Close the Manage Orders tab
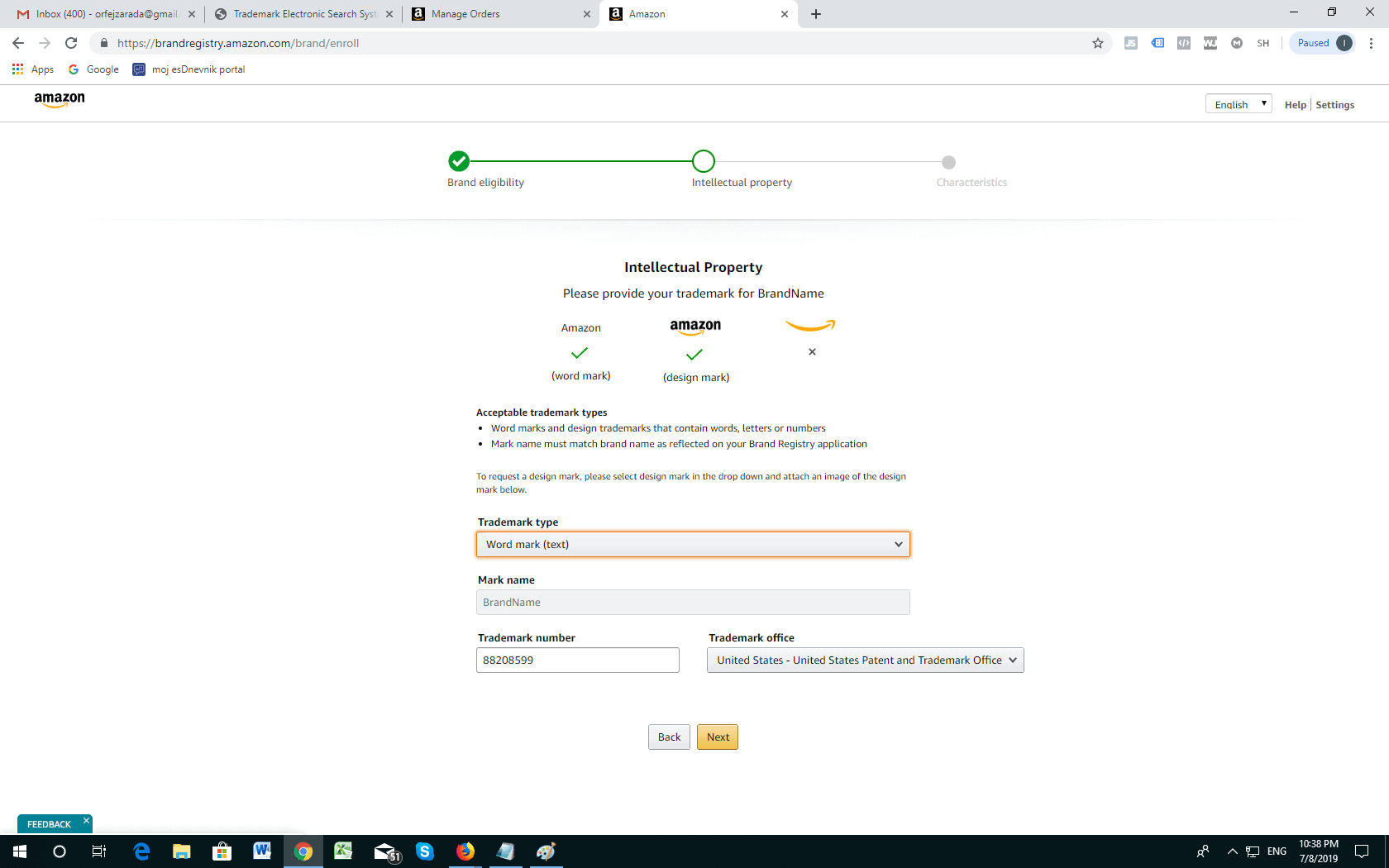This screenshot has height=868, width=1389. 587,14
